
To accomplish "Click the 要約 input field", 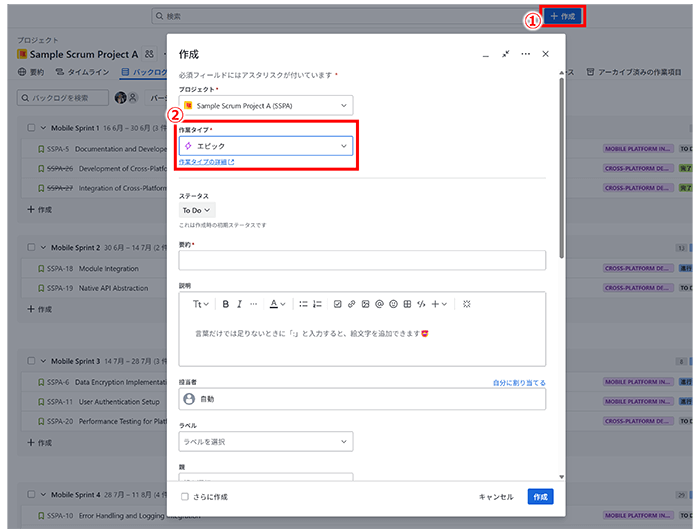I will tap(362, 260).
